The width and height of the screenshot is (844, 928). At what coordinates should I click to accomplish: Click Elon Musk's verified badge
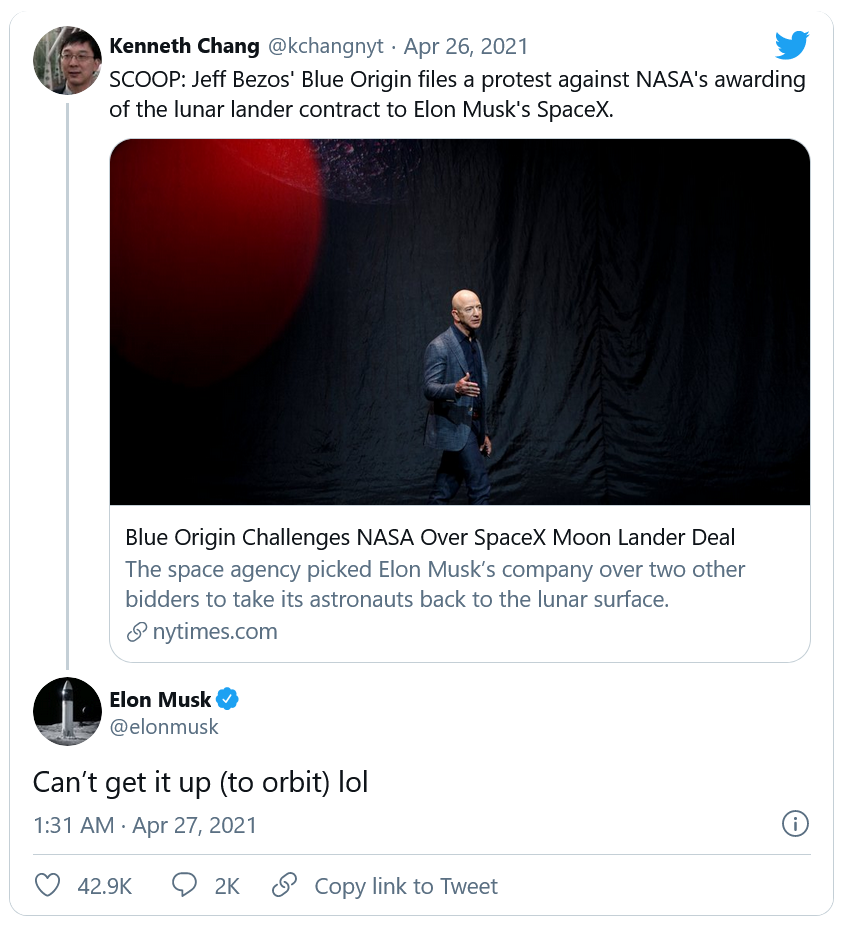(x=228, y=699)
